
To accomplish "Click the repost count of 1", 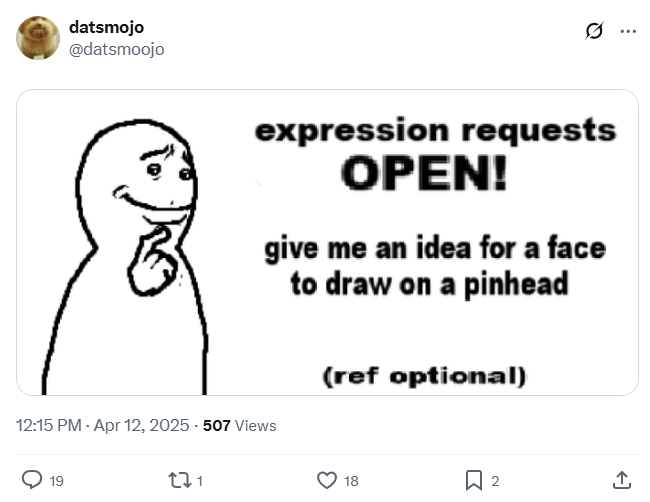I will 200,482.
